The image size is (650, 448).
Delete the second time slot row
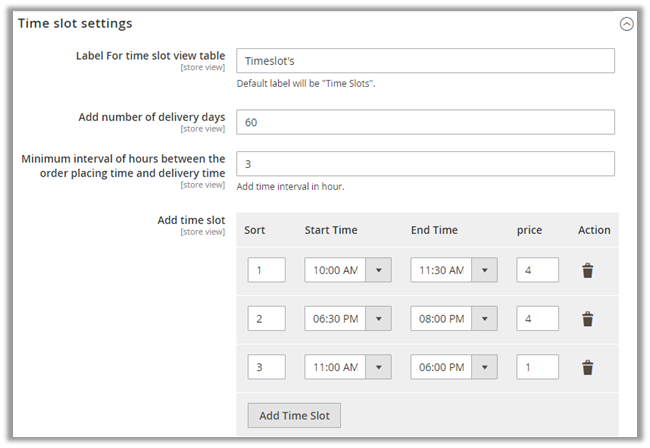coord(588,319)
